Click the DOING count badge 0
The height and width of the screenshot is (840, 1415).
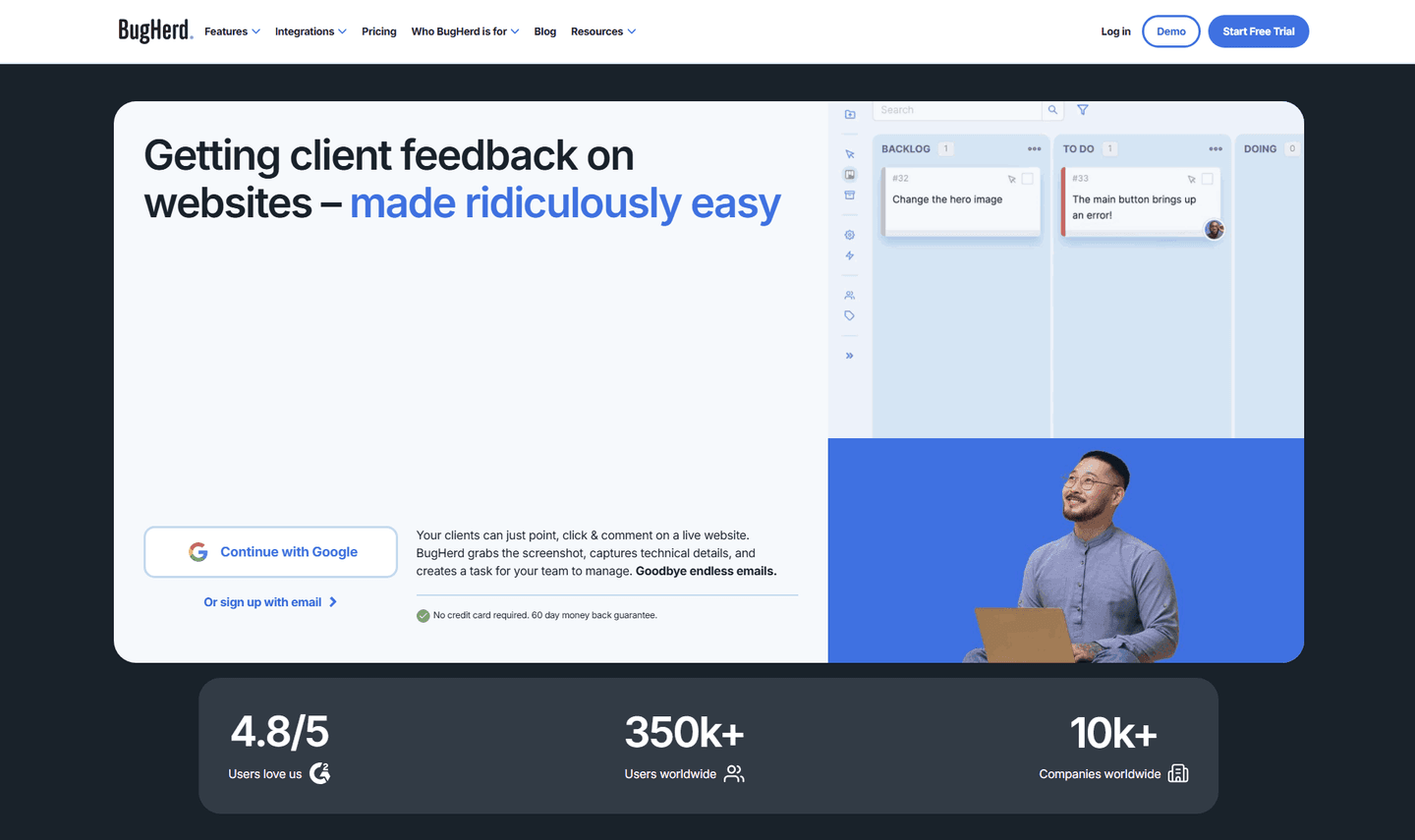[1292, 149]
